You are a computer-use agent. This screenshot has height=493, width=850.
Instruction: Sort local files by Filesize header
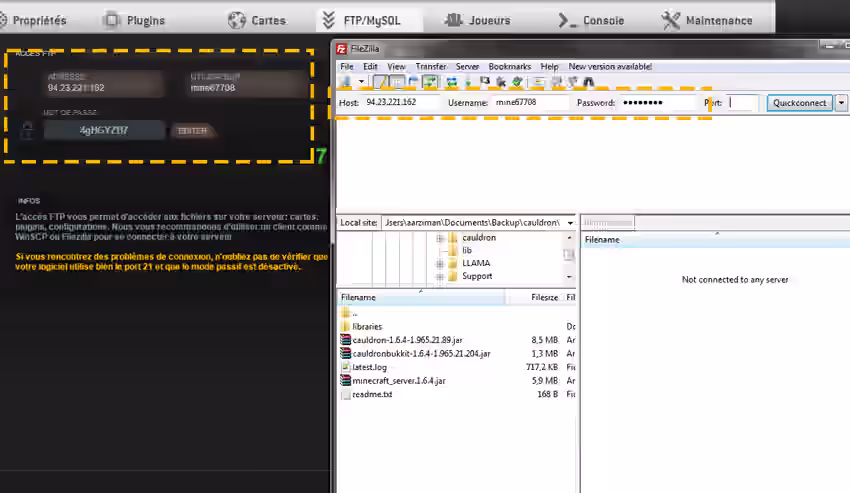click(535, 297)
